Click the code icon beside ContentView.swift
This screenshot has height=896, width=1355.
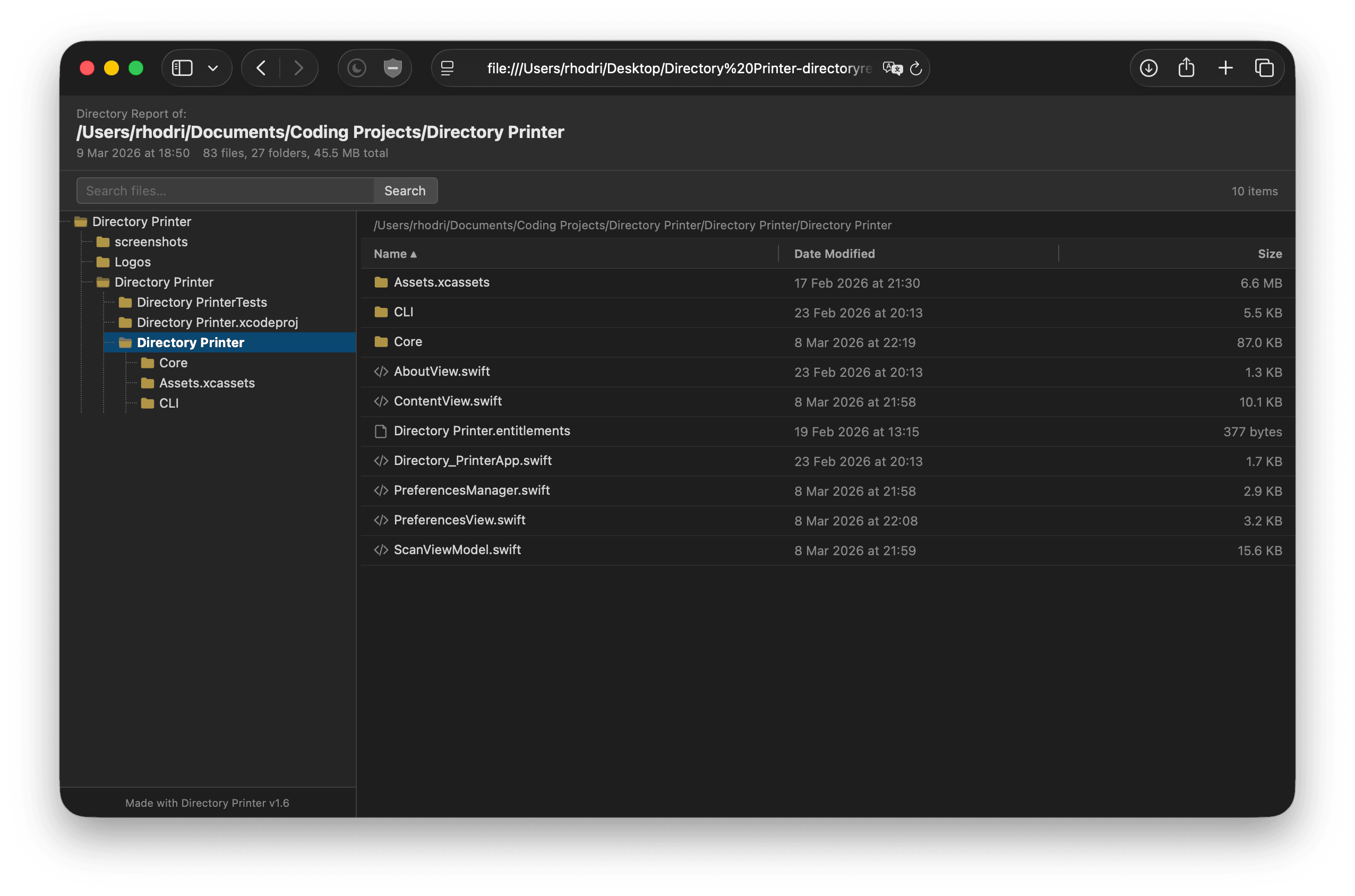coord(381,401)
